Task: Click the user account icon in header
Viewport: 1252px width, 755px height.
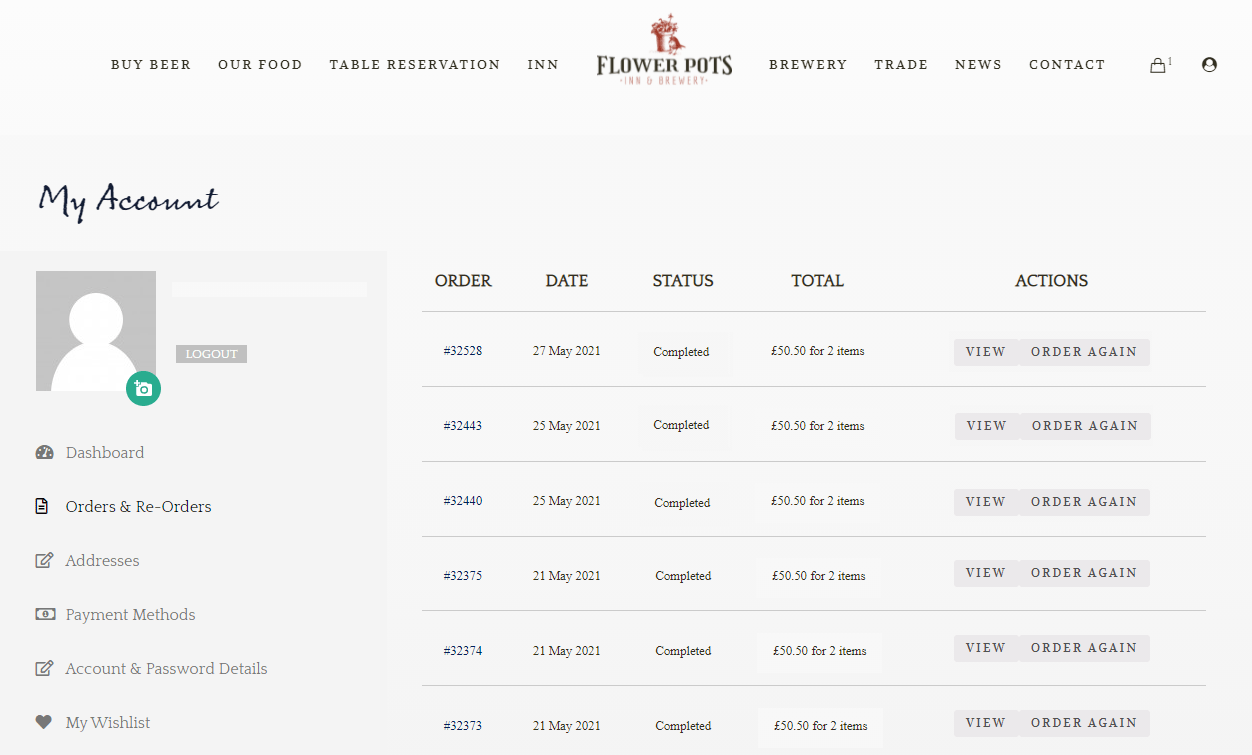Action: coord(1209,65)
